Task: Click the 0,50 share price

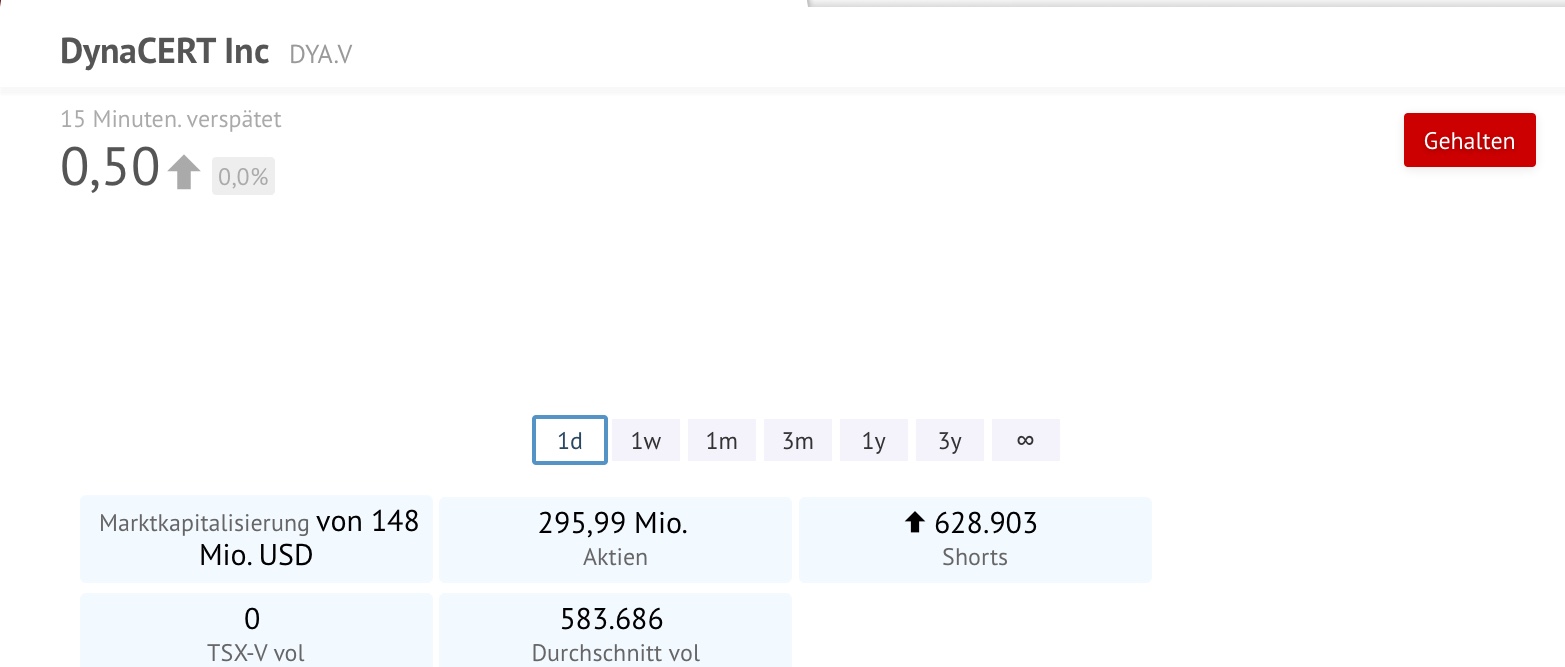Action: point(110,167)
